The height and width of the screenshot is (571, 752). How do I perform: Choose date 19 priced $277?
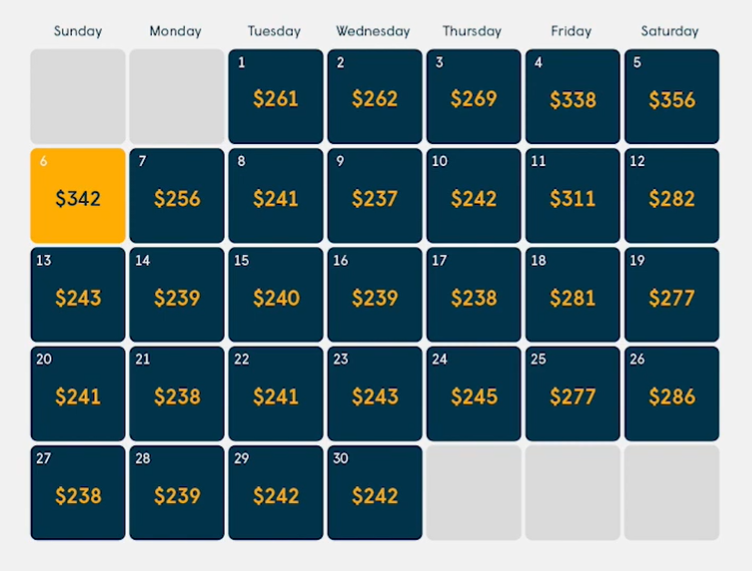[x=672, y=295]
